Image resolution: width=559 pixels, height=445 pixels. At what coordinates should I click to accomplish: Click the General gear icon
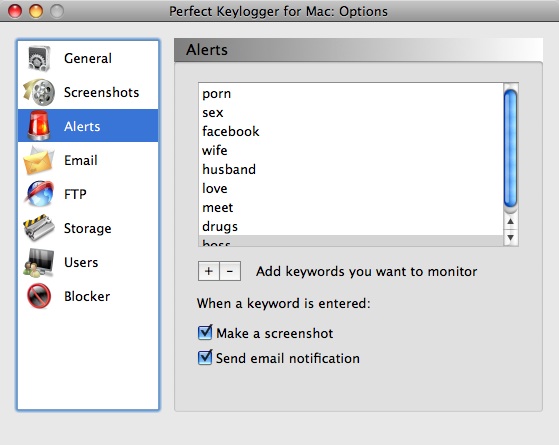coord(39,58)
